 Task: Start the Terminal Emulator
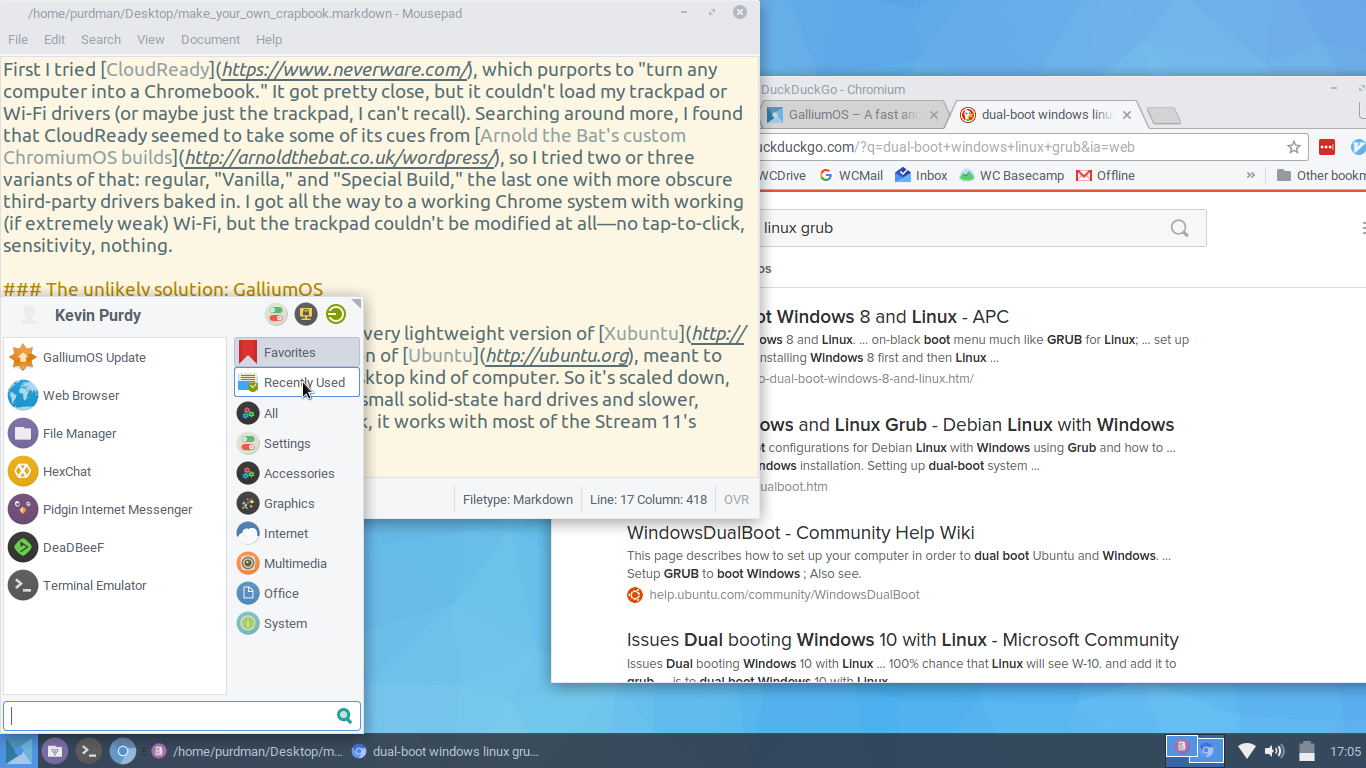pos(115,585)
